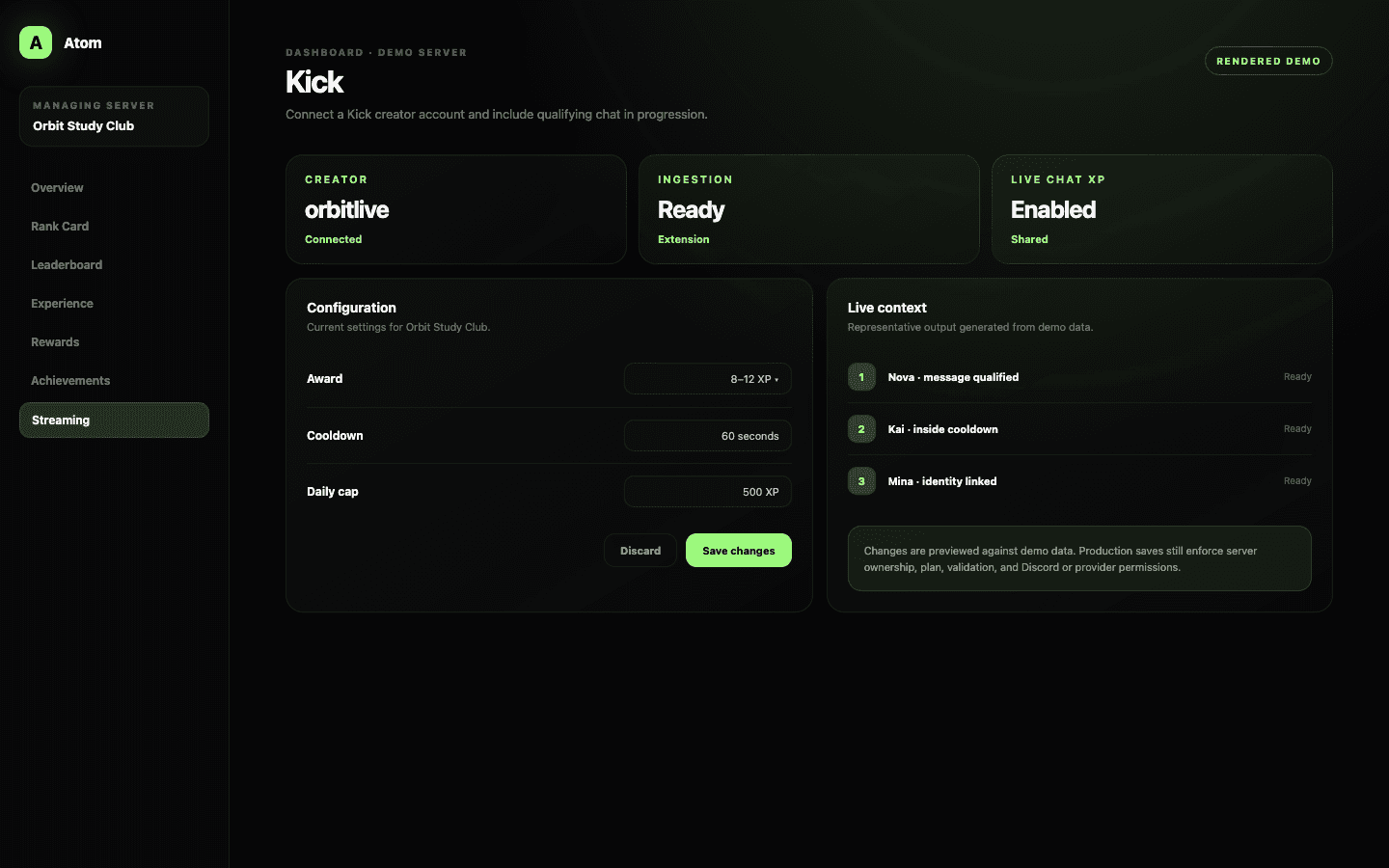Viewport: 1389px width, 868px height.
Task: Click the Cooldown setting label
Action: 335,436
